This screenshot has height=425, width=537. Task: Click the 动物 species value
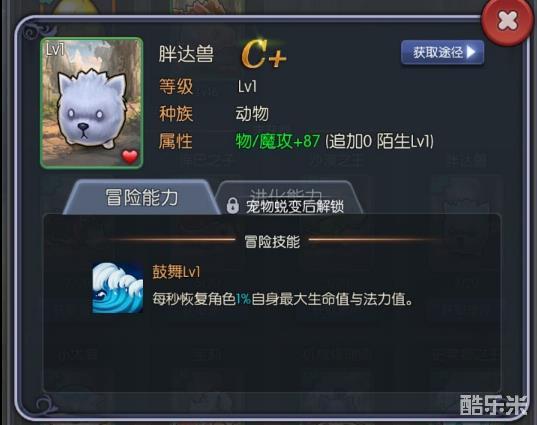(x=252, y=113)
